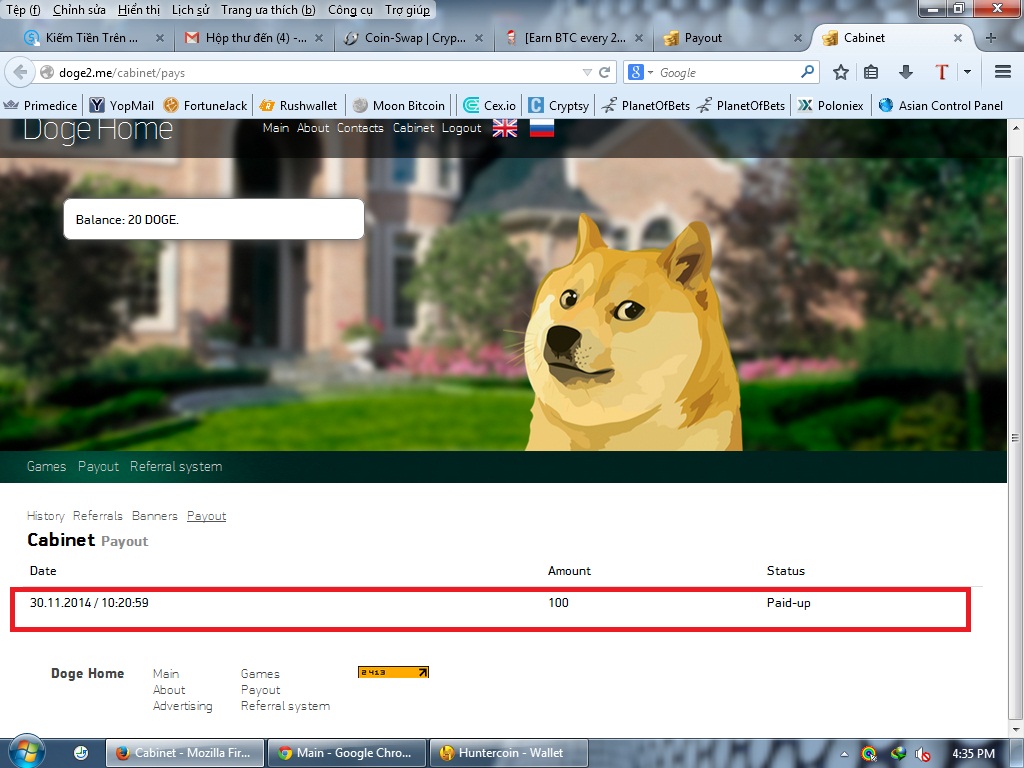Open the Huntercoin Wallet from the taskbar
1024x768 pixels.
[x=508, y=752]
